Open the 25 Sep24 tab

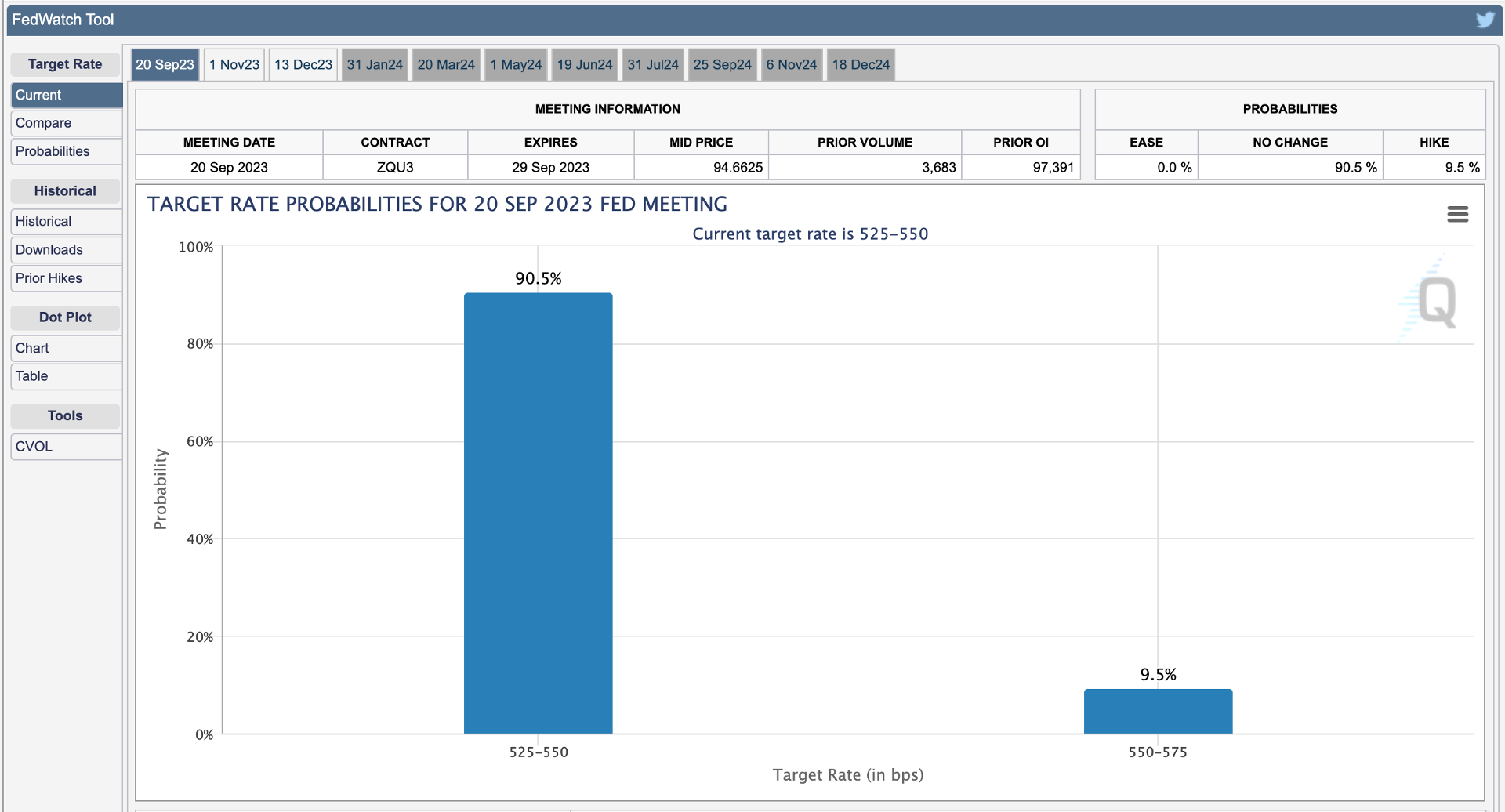tap(722, 64)
